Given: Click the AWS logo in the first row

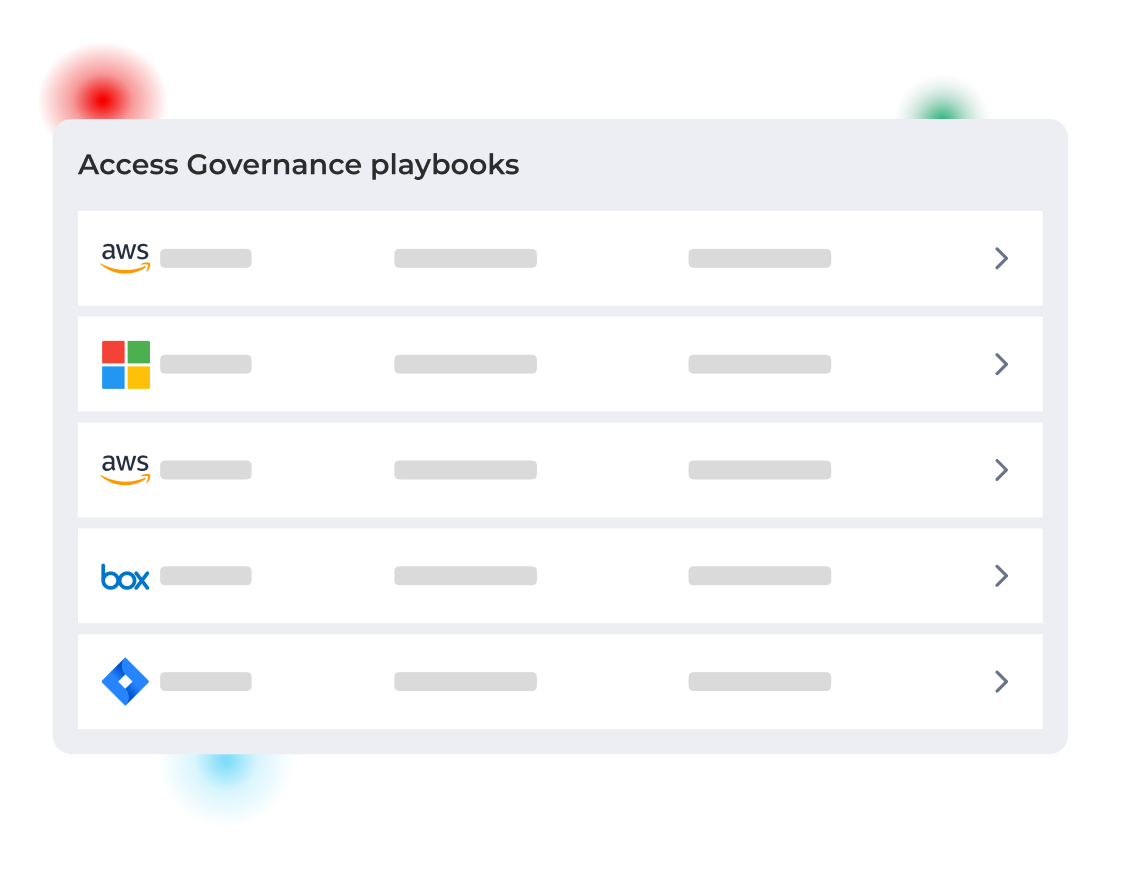Looking at the screenshot, I should click(125, 258).
